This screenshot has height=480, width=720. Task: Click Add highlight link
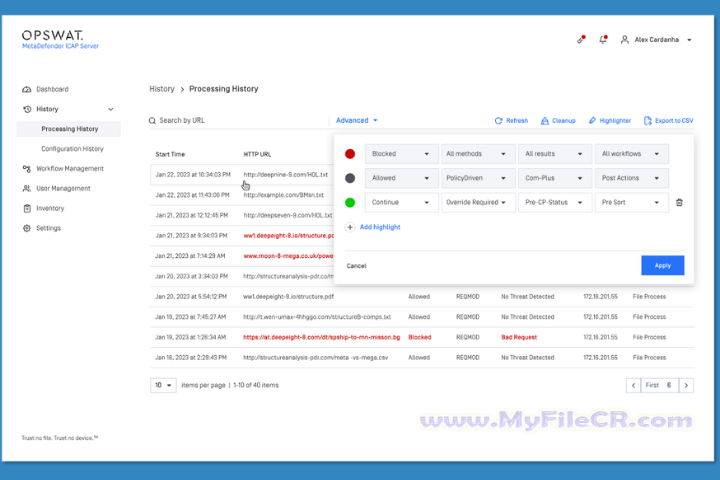pos(380,227)
